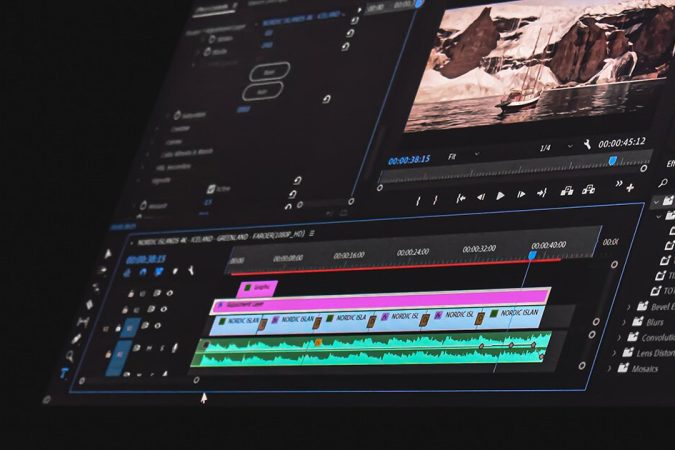Open the timeline sequence tab menu
Viewport: 675px width, 450px height.
pos(312,234)
